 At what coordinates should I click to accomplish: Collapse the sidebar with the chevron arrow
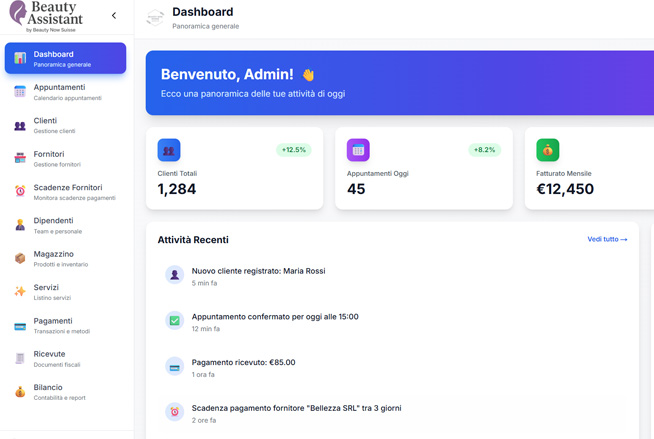(114, 16)
